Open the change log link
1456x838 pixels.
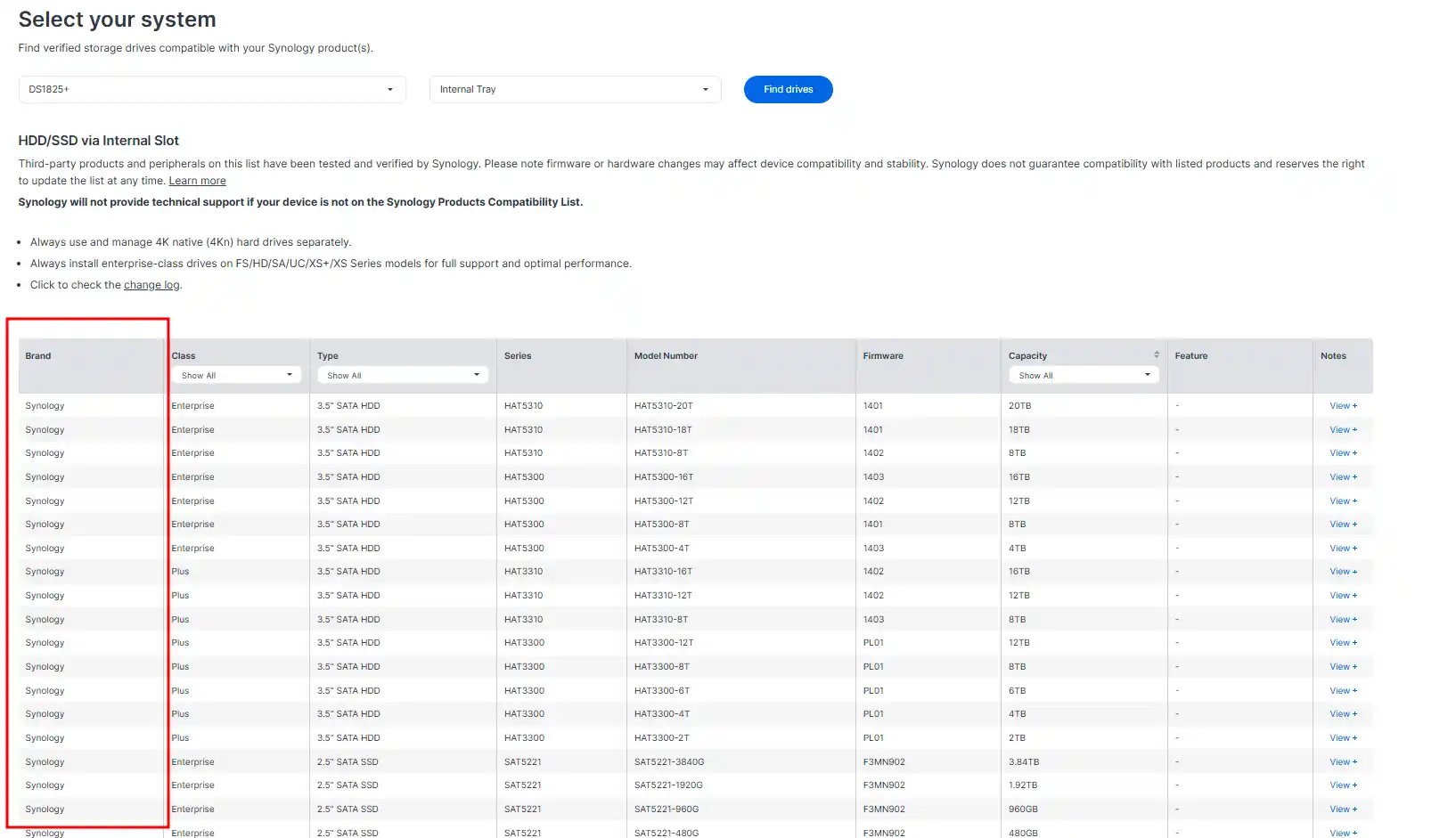pyautogui.click(x=151, y=285)
